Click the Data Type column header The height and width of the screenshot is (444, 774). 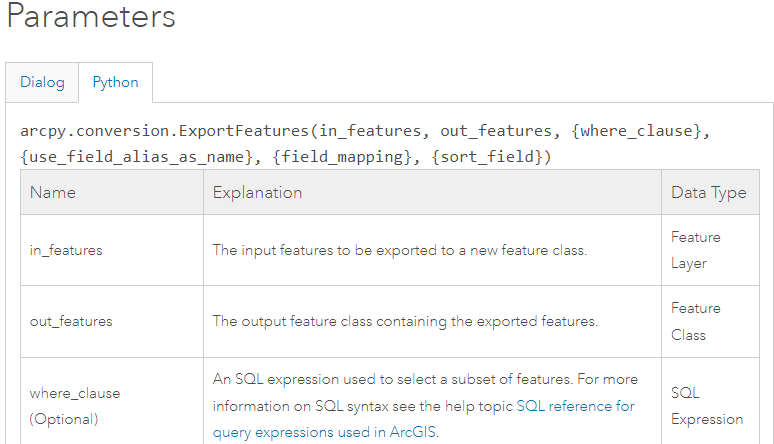pos(710,192)
